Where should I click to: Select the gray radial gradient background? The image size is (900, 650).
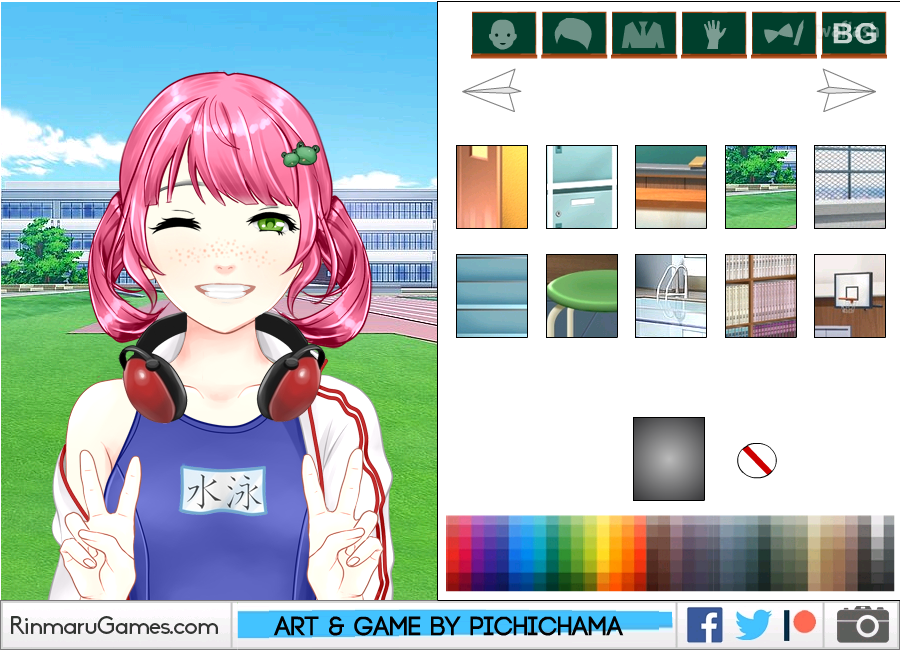click(669, 459)
